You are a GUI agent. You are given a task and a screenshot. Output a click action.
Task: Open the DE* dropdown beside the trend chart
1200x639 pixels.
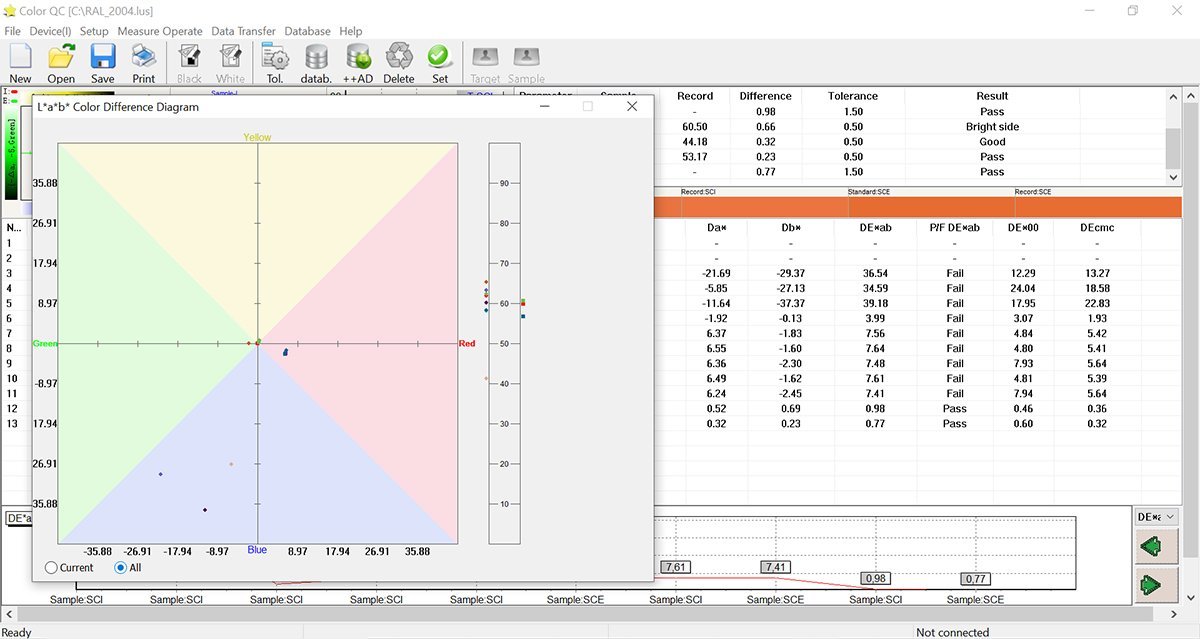click(x=1158, y=517)
